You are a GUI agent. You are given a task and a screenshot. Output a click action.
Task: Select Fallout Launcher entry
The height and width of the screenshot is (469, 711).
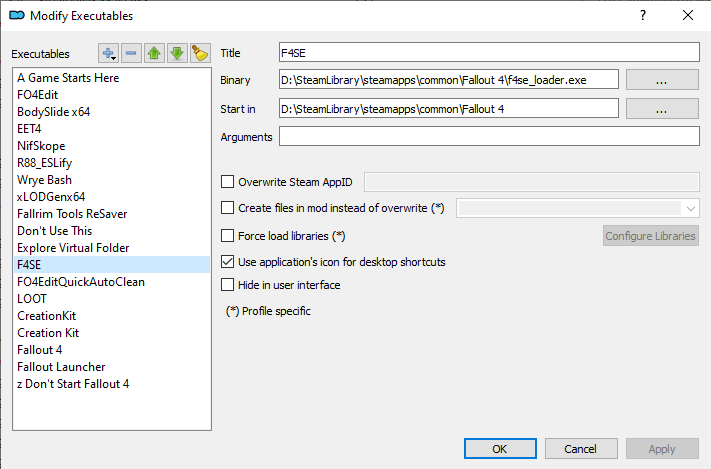[x=112, y=366]
